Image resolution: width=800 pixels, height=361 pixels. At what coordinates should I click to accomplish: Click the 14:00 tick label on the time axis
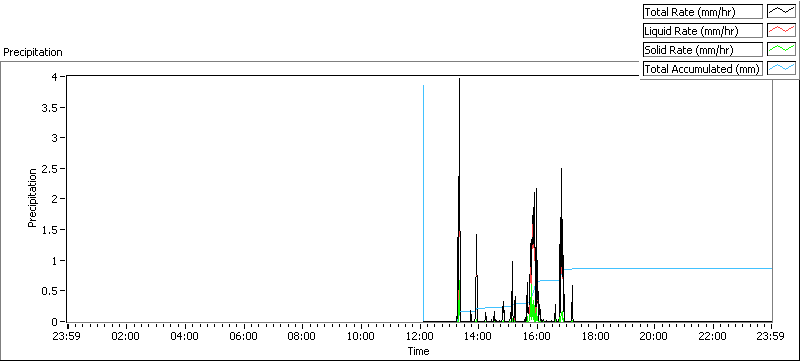[x=479, y=336]
